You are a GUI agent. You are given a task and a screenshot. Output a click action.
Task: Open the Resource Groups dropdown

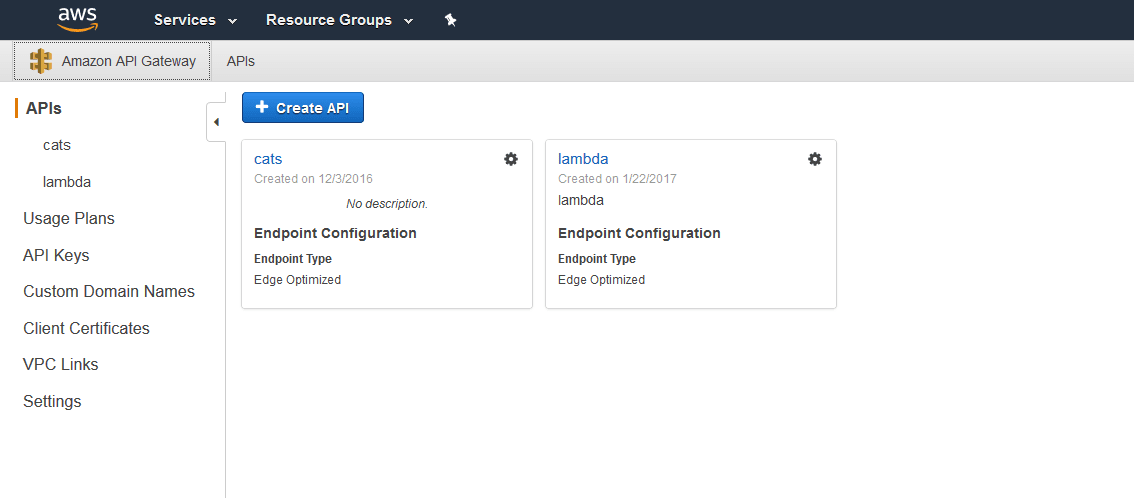[339, 20]
